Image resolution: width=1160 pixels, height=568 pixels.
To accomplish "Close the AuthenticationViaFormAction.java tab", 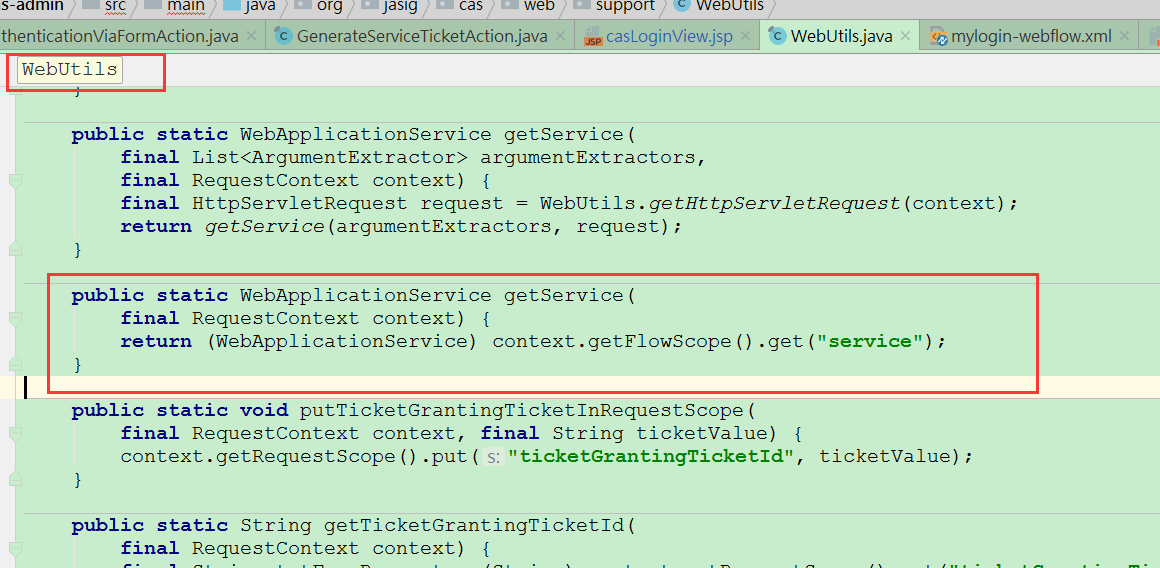I will point(252,36).
